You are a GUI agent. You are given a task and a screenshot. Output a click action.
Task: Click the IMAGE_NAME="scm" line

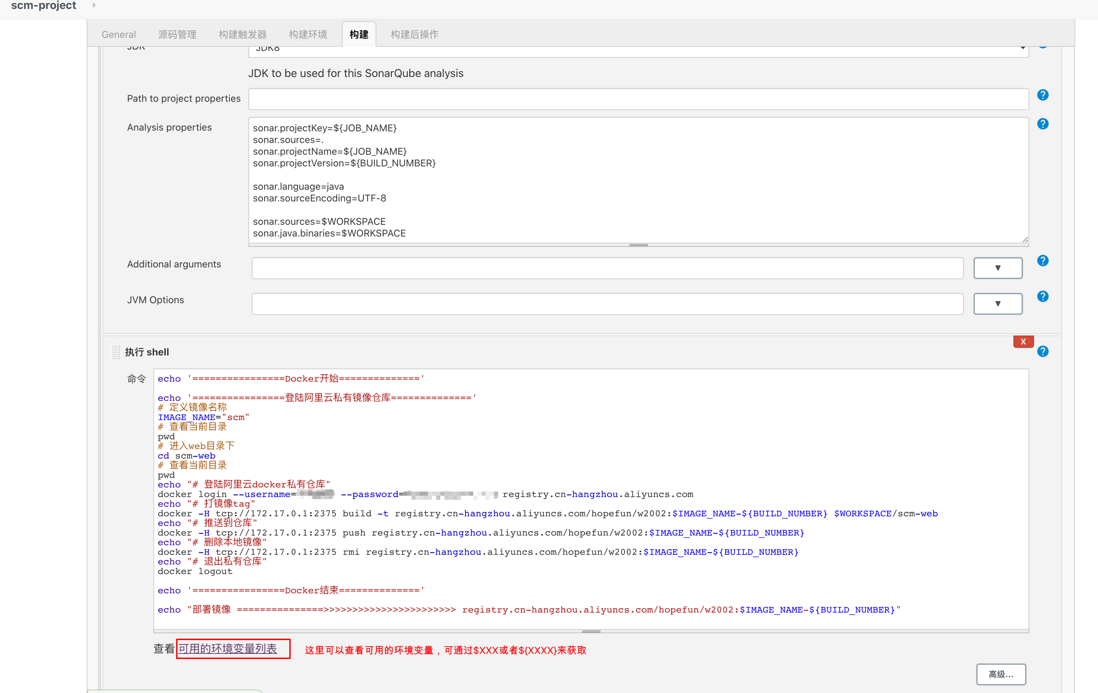(203, 417)
